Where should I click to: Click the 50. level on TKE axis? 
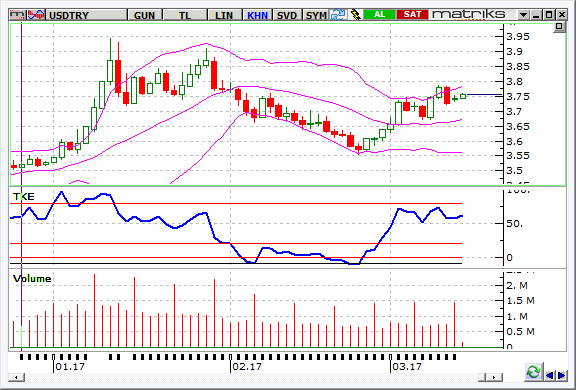coord(514,223)
